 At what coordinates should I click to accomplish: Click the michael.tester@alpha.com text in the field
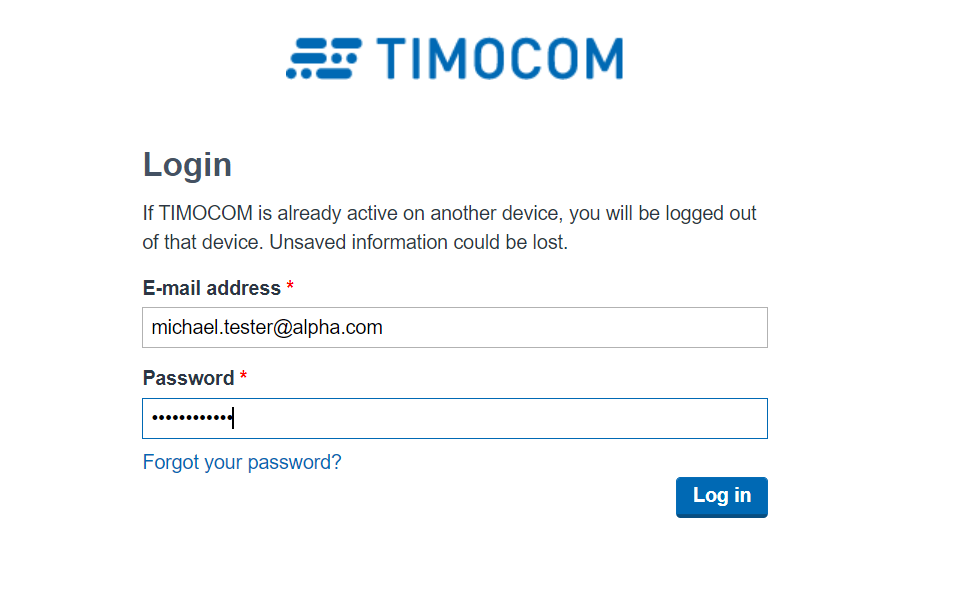(267, 328)
